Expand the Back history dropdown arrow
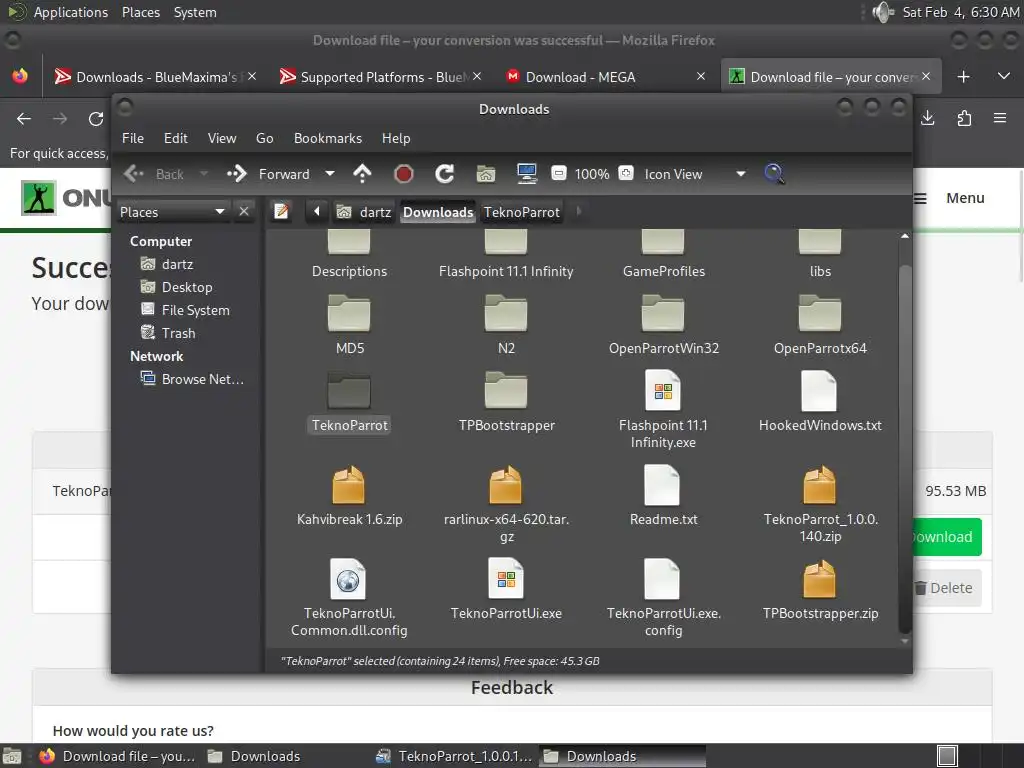 pos(204,174)
